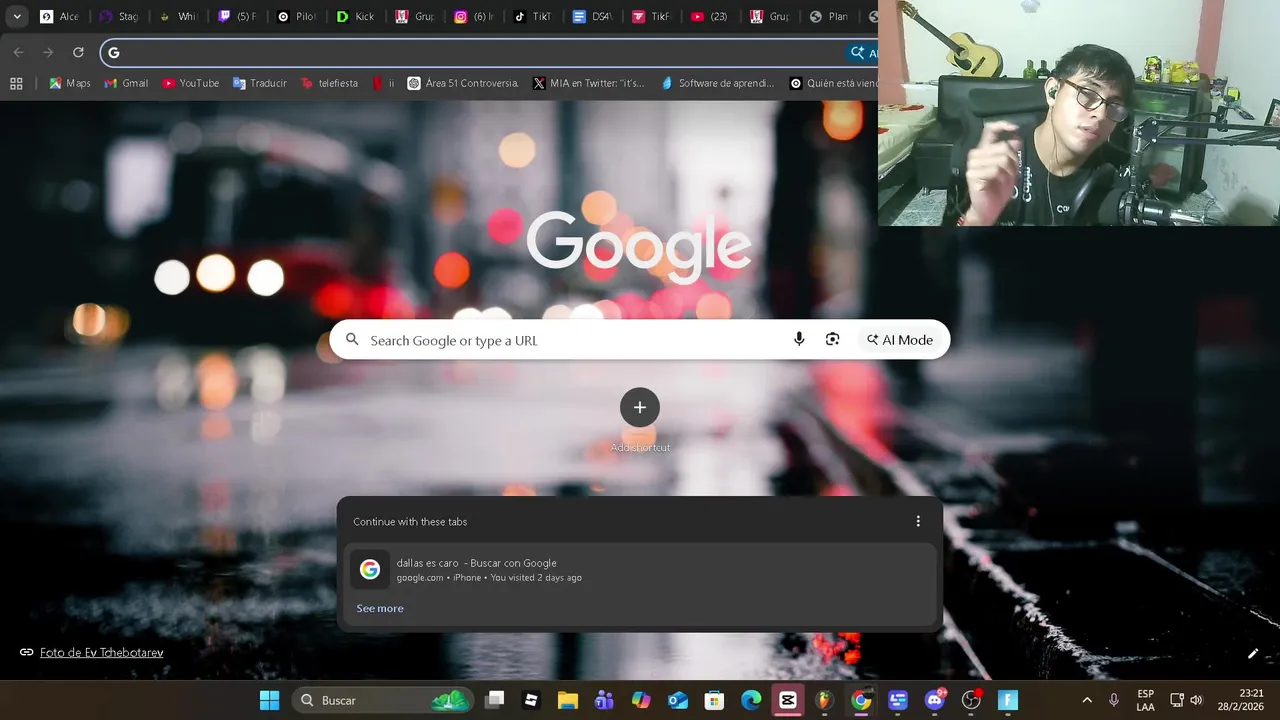Switch to the Instagram (6) tab
The height and width of the screenshot is (720, 1280).
(473, 17)
